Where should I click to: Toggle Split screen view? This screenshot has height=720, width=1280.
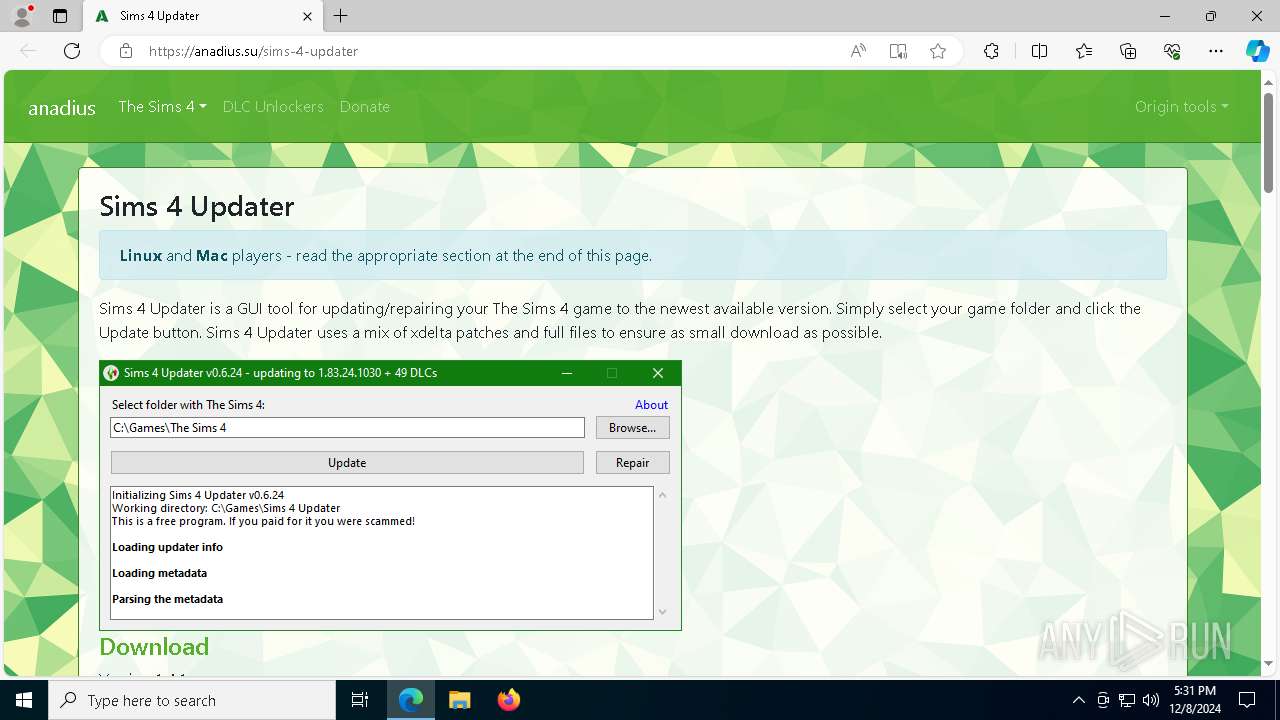point(1039,51)
